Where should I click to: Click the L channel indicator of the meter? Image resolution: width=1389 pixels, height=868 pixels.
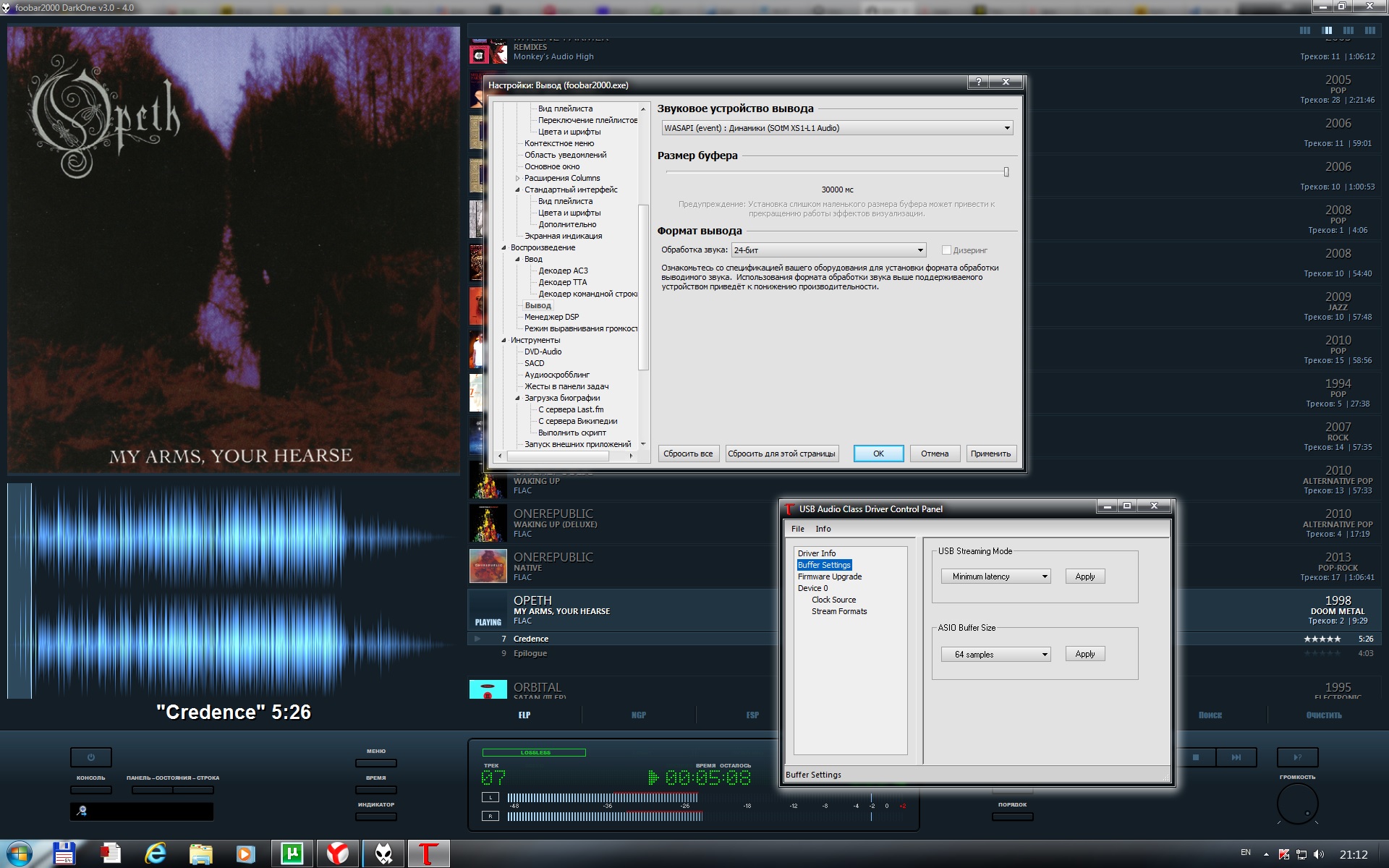click(x=490, y=797)
